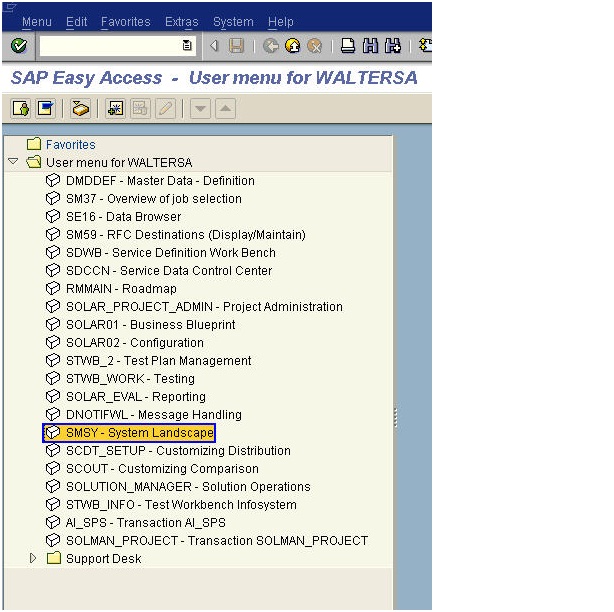Image resolution: width=614 pixels, height=612 pixels.
Task: Expand the Support Desk folder
Action: click(33, 558)
